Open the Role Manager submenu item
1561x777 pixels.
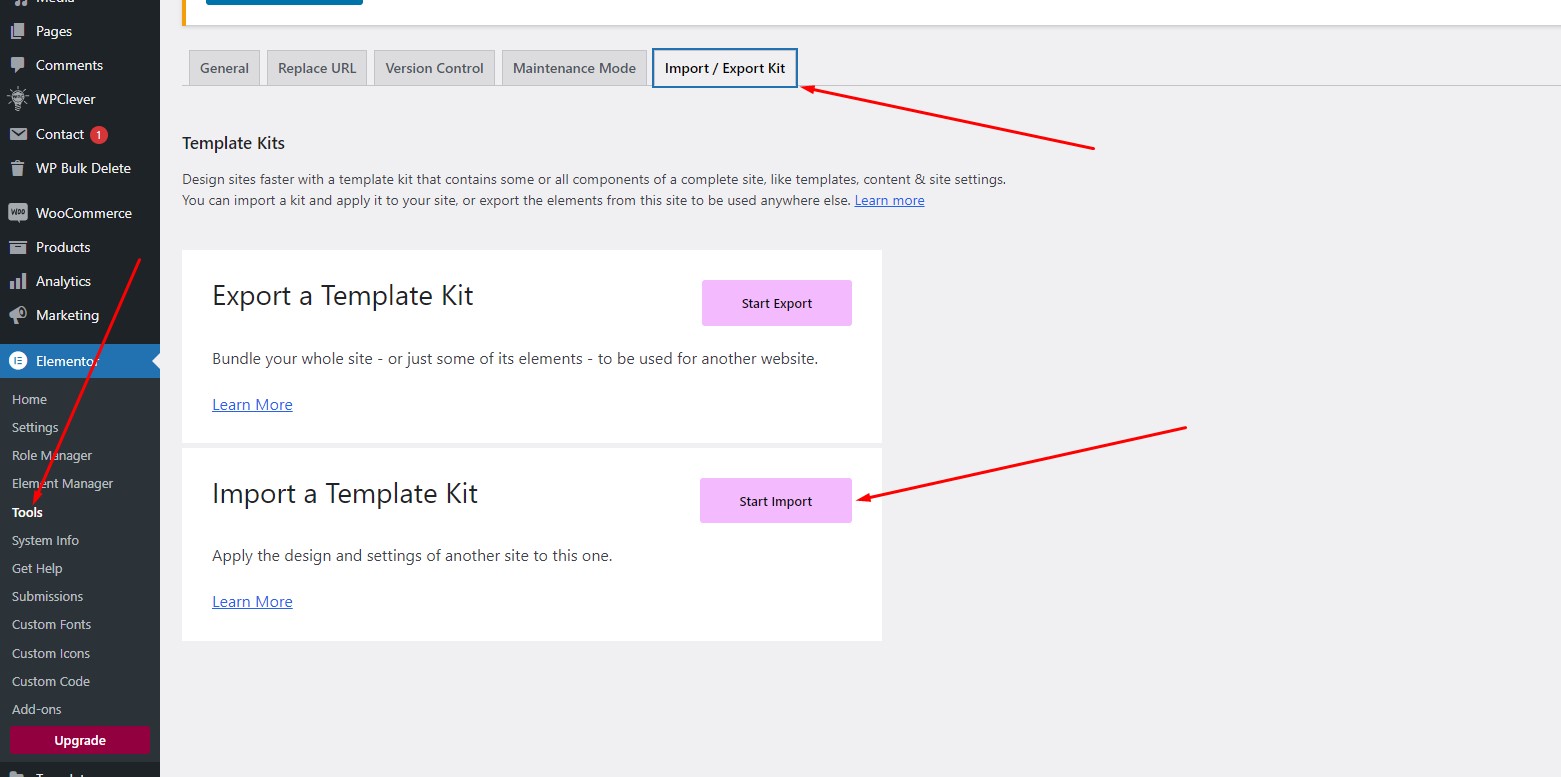tap(52, 456)
